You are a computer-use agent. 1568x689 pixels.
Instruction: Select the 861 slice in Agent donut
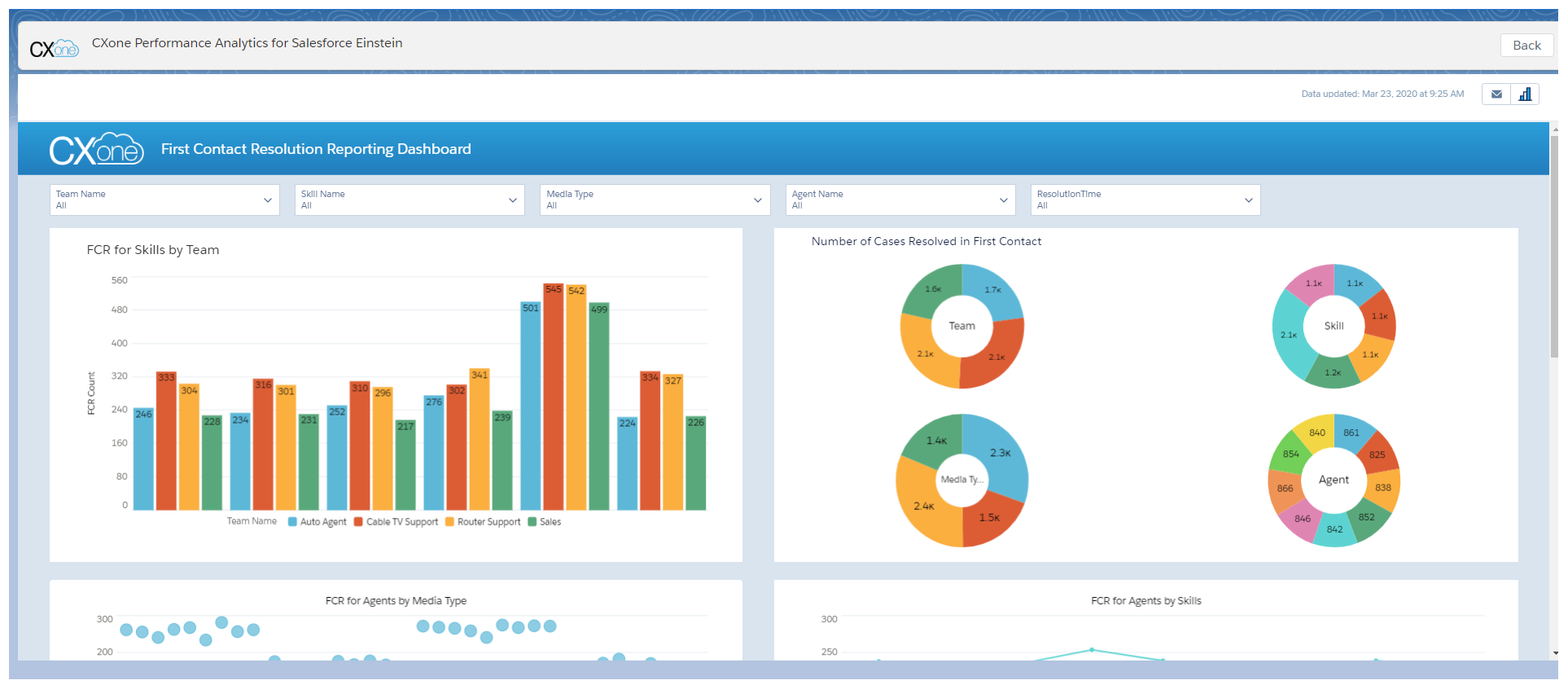coord(1351,432)
